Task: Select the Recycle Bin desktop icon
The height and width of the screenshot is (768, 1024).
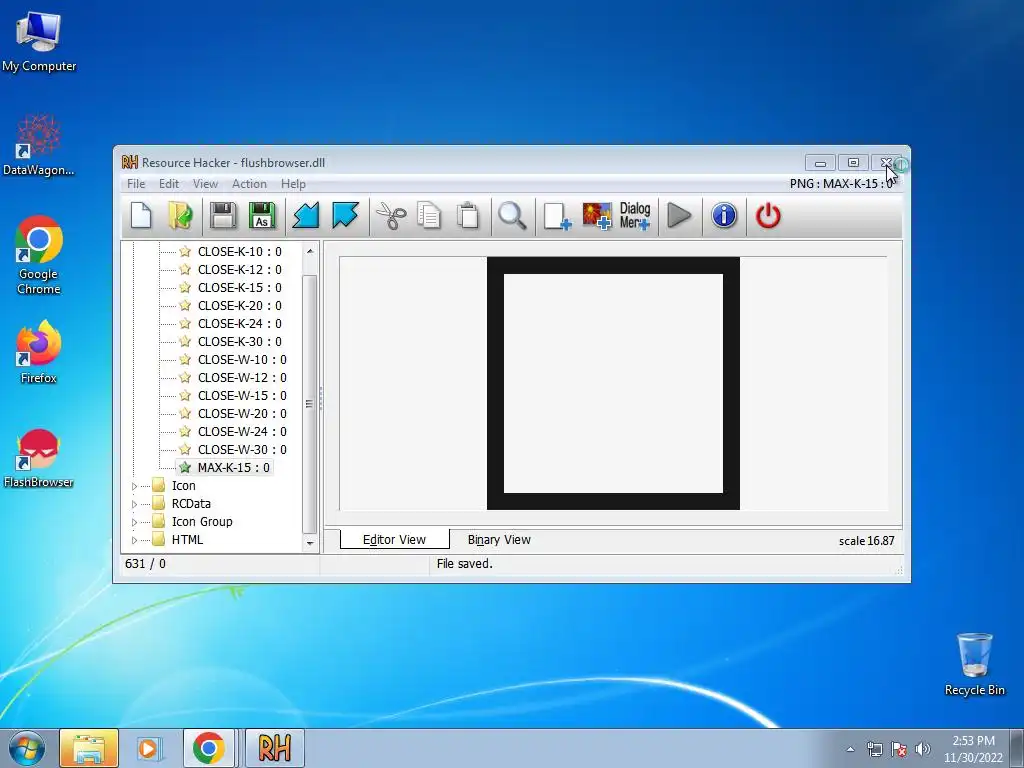Action: click(974, 664)
